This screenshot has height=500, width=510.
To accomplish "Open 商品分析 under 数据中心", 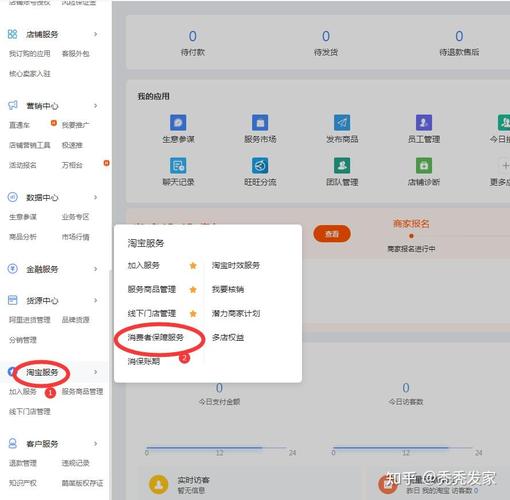I will tap(23, 237).
